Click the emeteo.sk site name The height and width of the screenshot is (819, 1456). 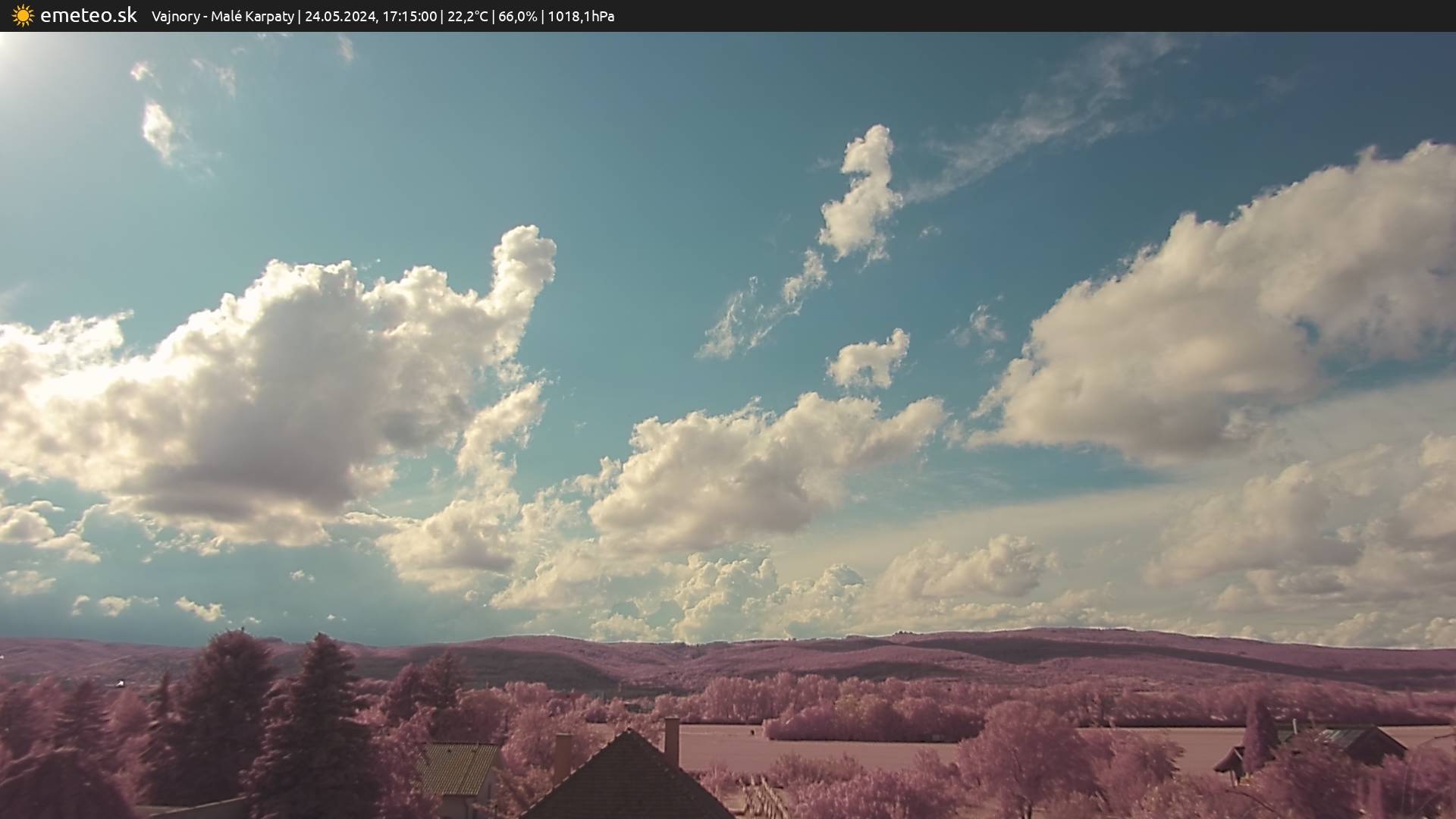click(88, 15)
